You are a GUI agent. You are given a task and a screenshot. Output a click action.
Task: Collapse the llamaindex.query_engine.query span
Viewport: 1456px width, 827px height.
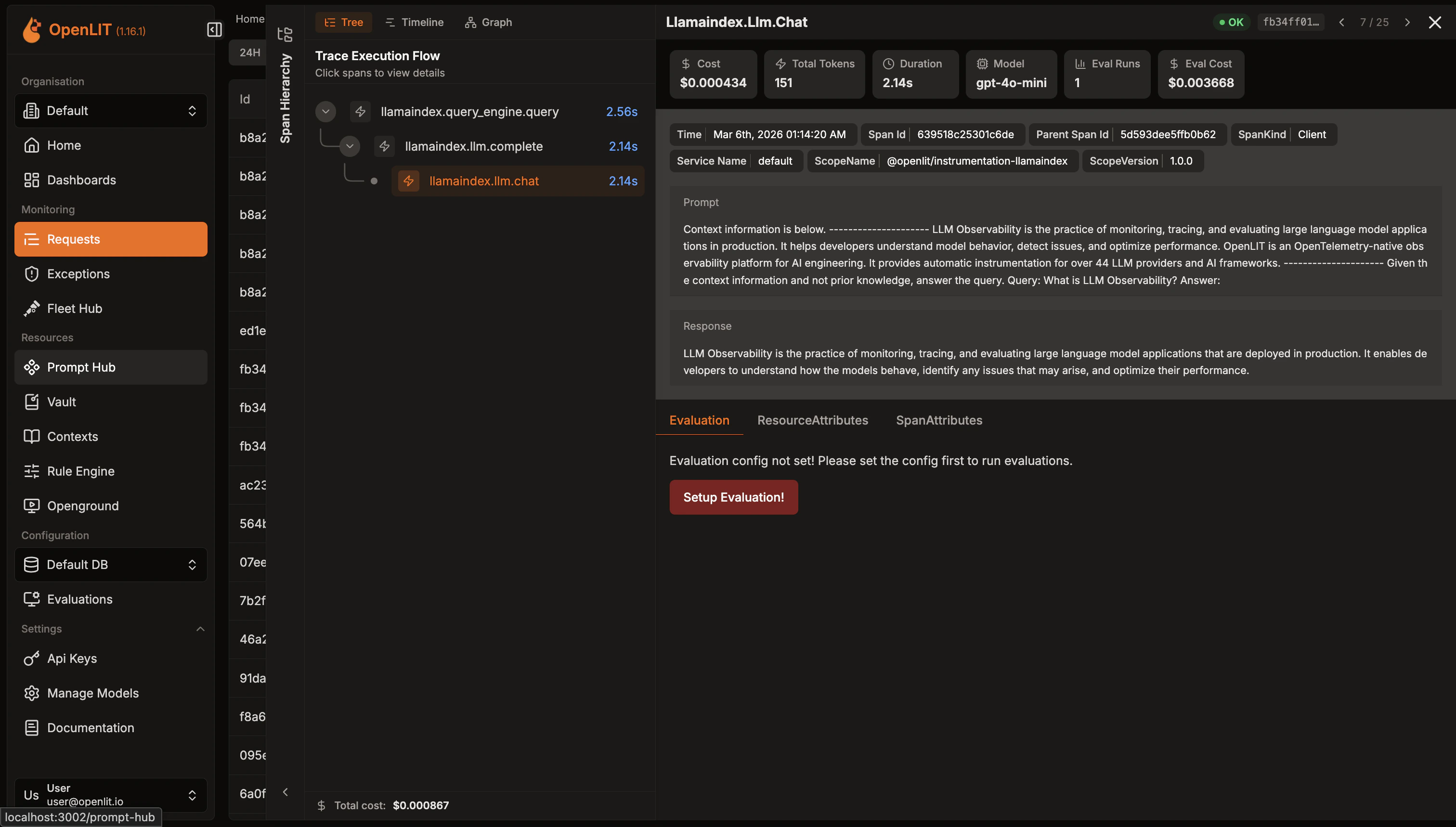pyautogui.click(x=325, y=112)
